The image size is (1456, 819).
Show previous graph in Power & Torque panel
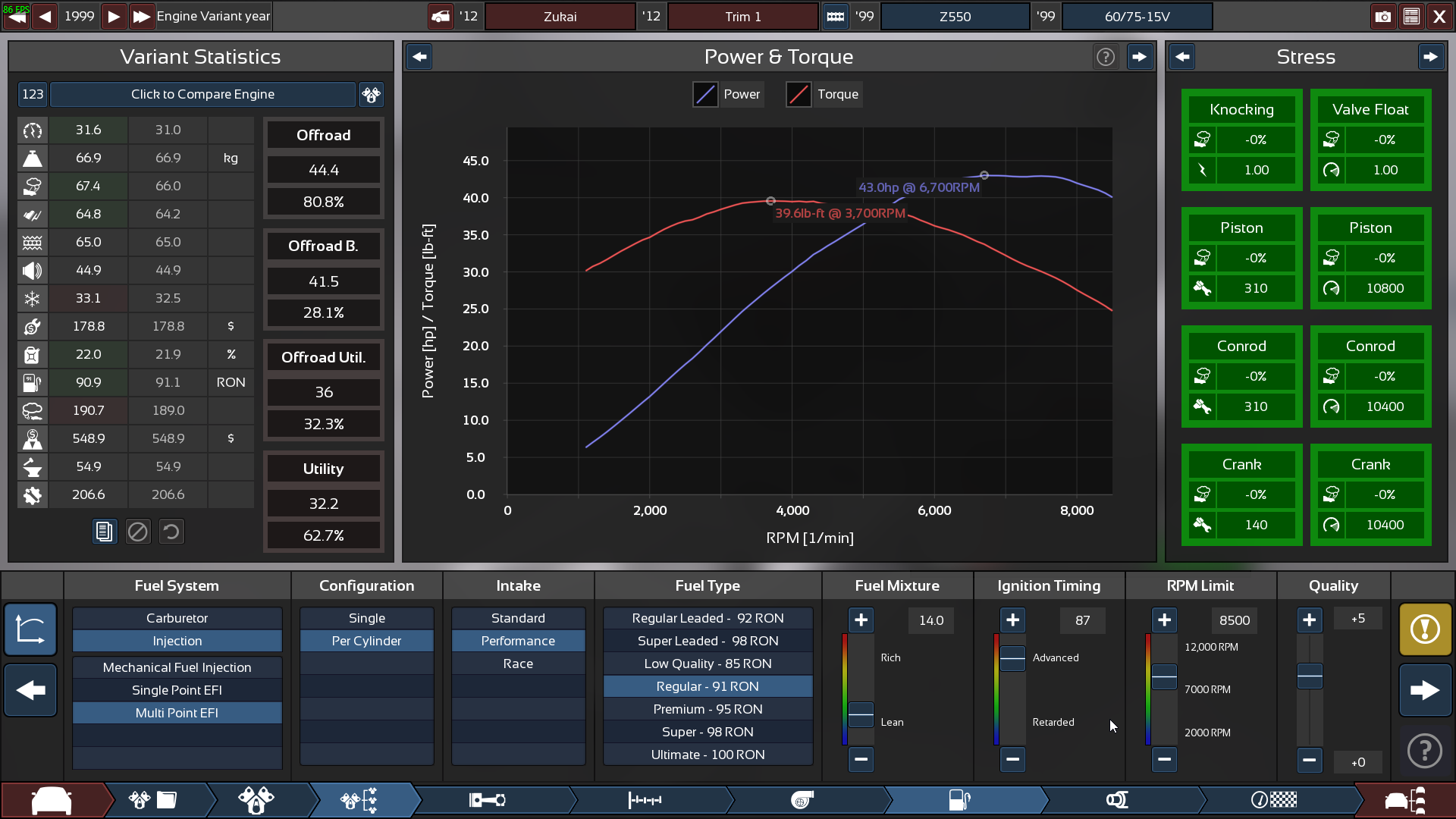(419, 57)
